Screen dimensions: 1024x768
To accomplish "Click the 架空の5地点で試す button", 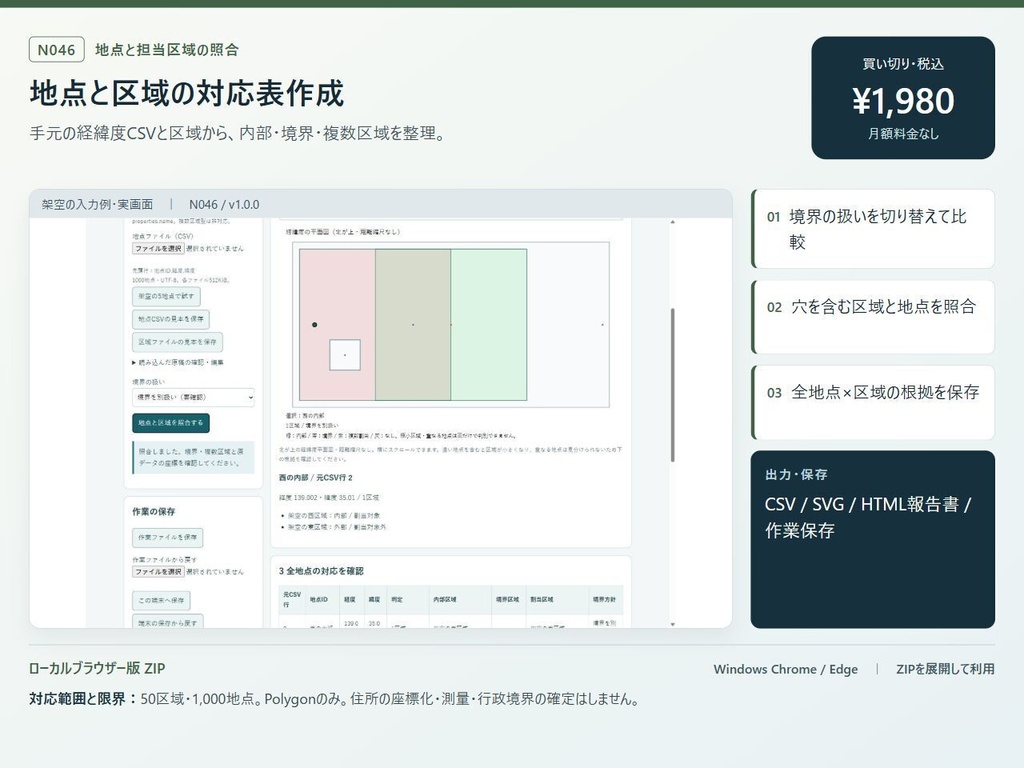I will tap(166, 296).
